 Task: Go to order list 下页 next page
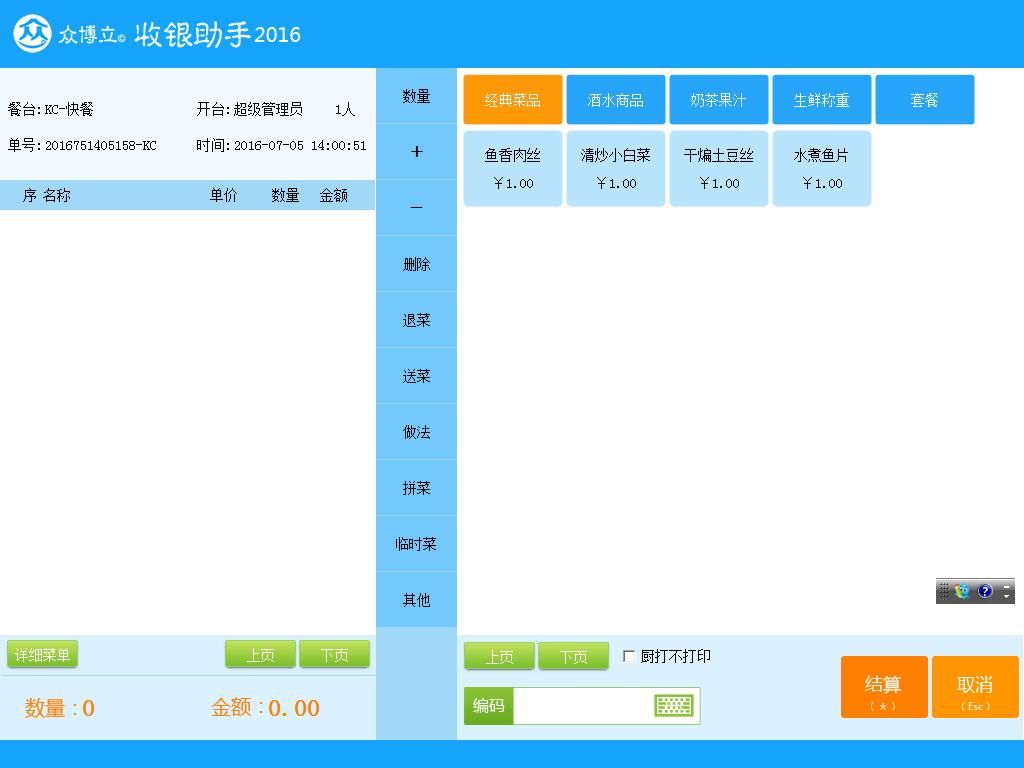334,654
